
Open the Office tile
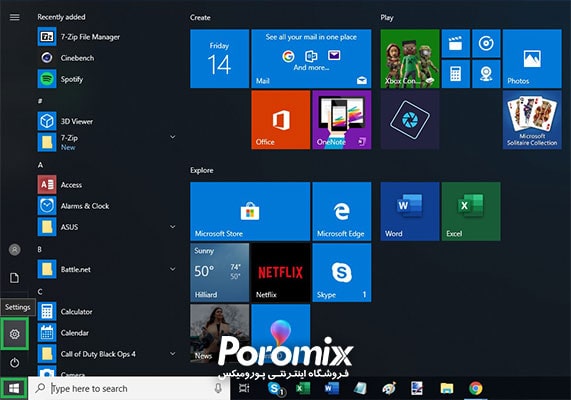pyautogui.click(x=281, y=120)
